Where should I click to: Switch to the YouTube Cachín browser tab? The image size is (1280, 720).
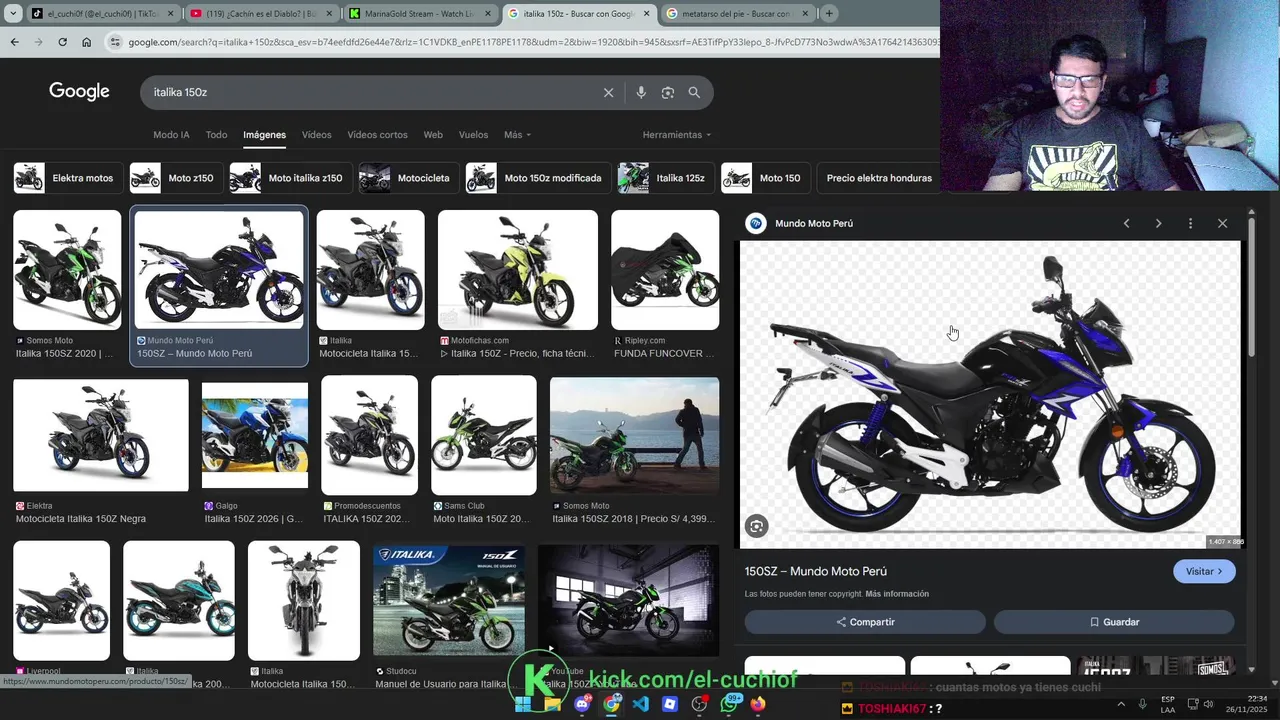261,14
